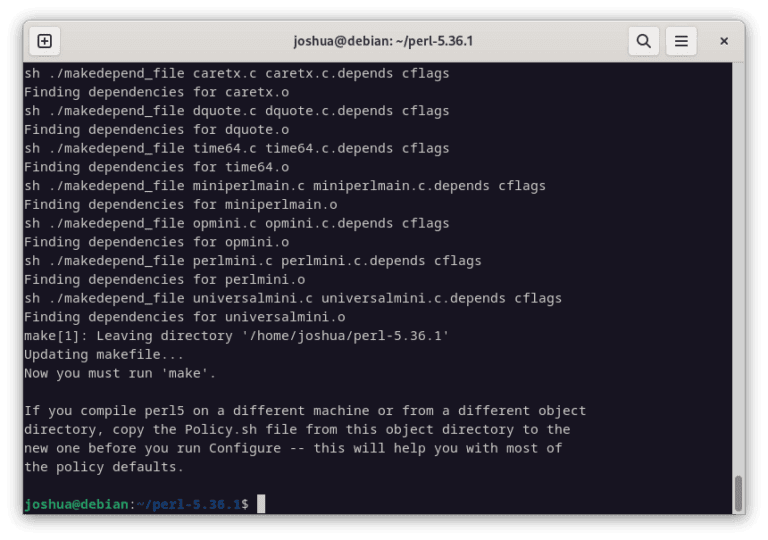Open the terminal search tool
This screenshot has width=768, height=540.
644,41
